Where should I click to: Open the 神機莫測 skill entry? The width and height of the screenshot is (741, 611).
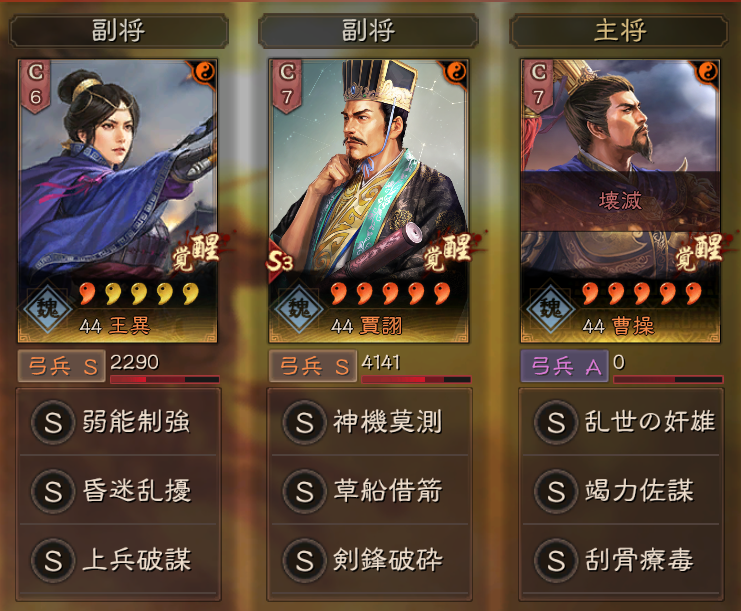tap(370, 422)
